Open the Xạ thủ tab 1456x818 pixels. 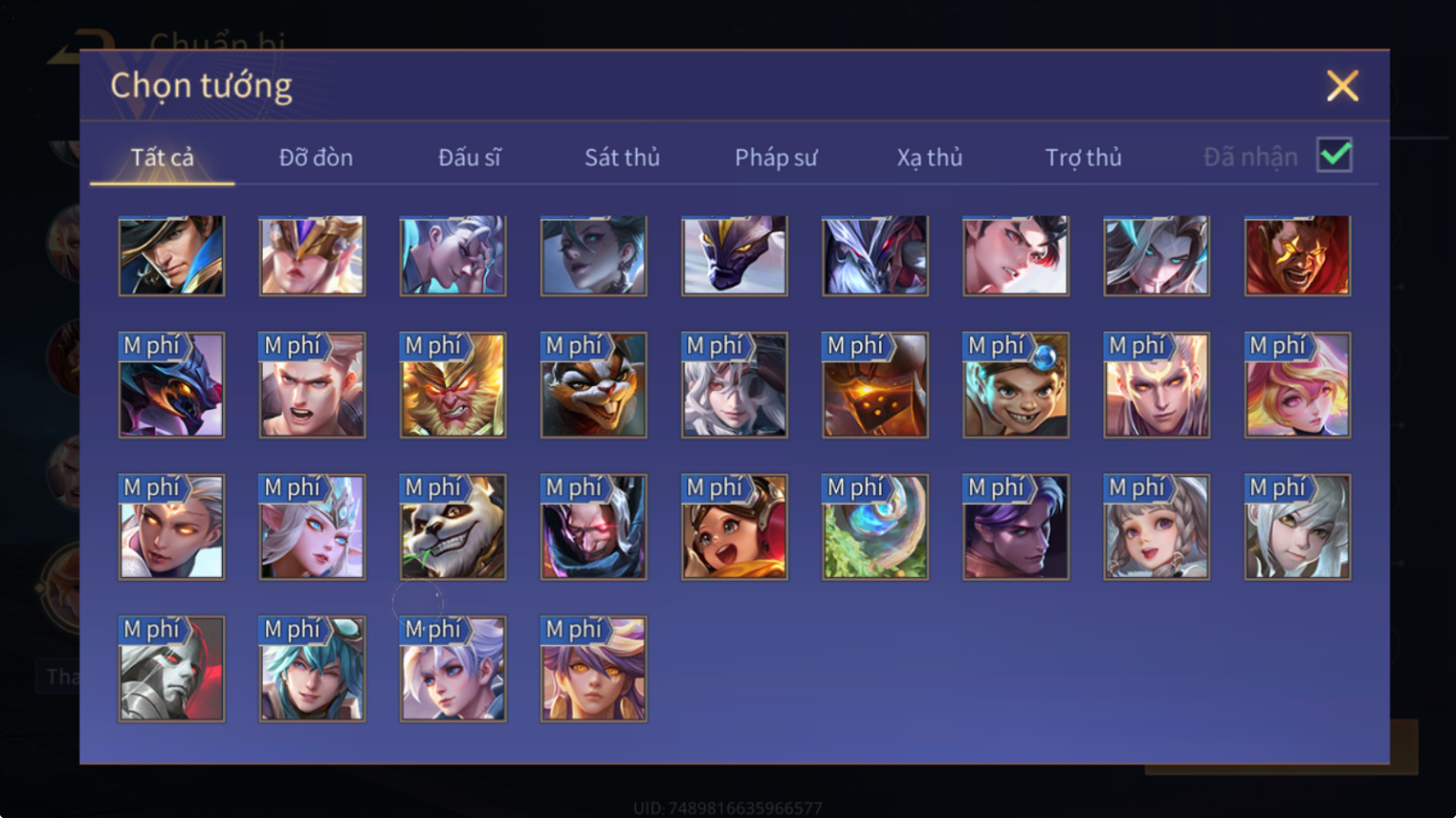(930, 158)
